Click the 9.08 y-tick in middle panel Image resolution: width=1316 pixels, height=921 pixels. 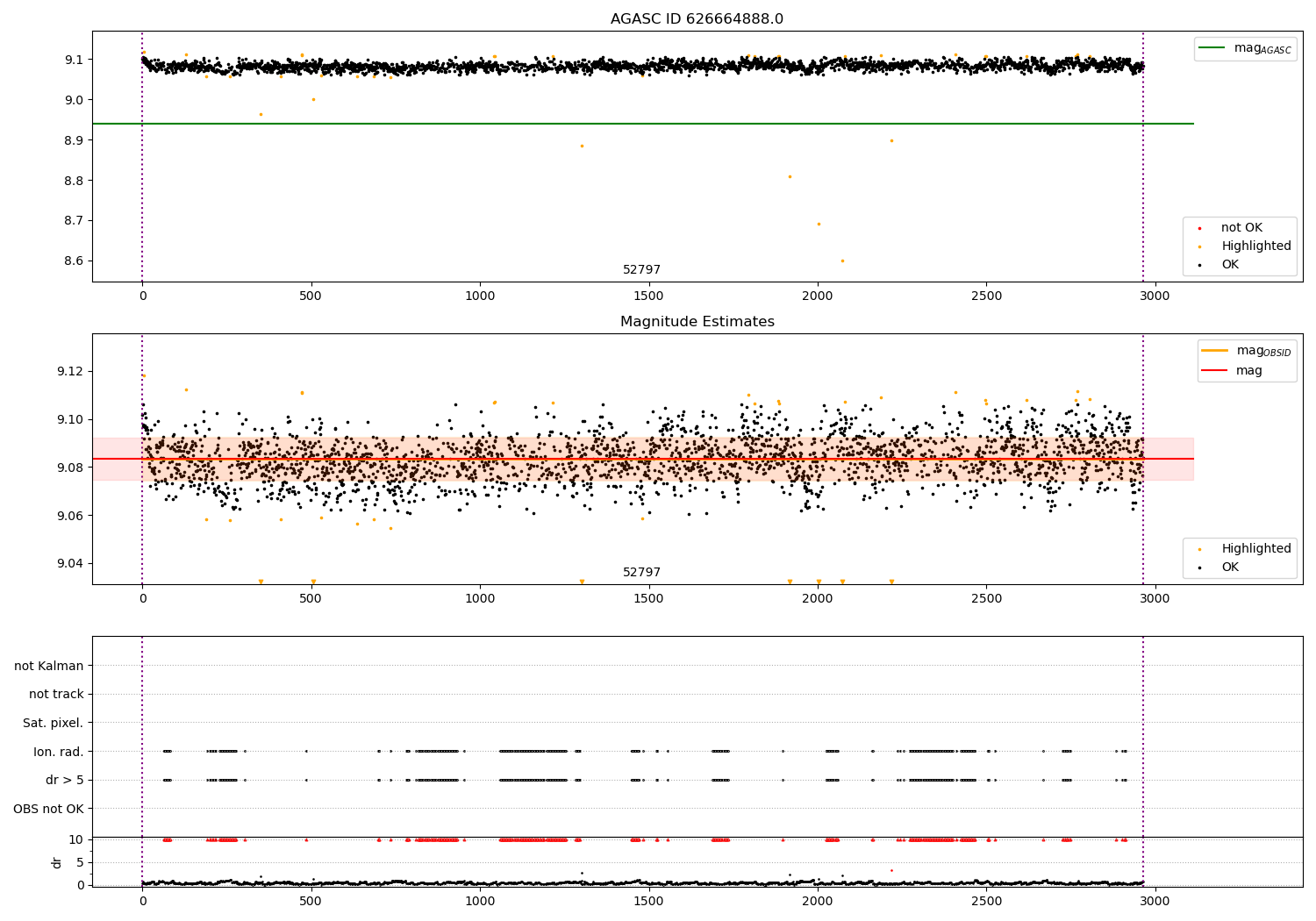pos(70,468)
